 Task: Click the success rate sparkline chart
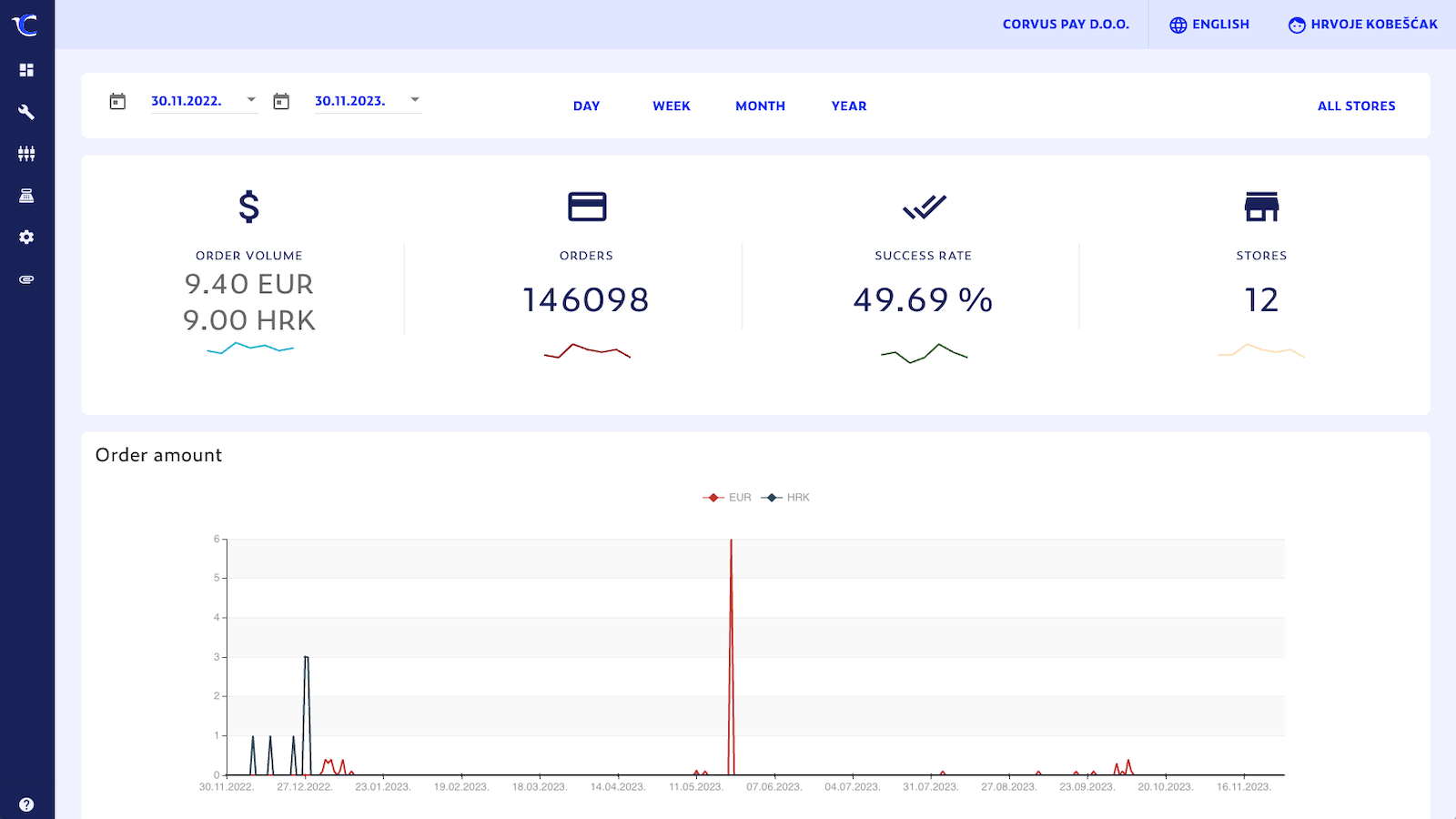click(x=924, y=353)
